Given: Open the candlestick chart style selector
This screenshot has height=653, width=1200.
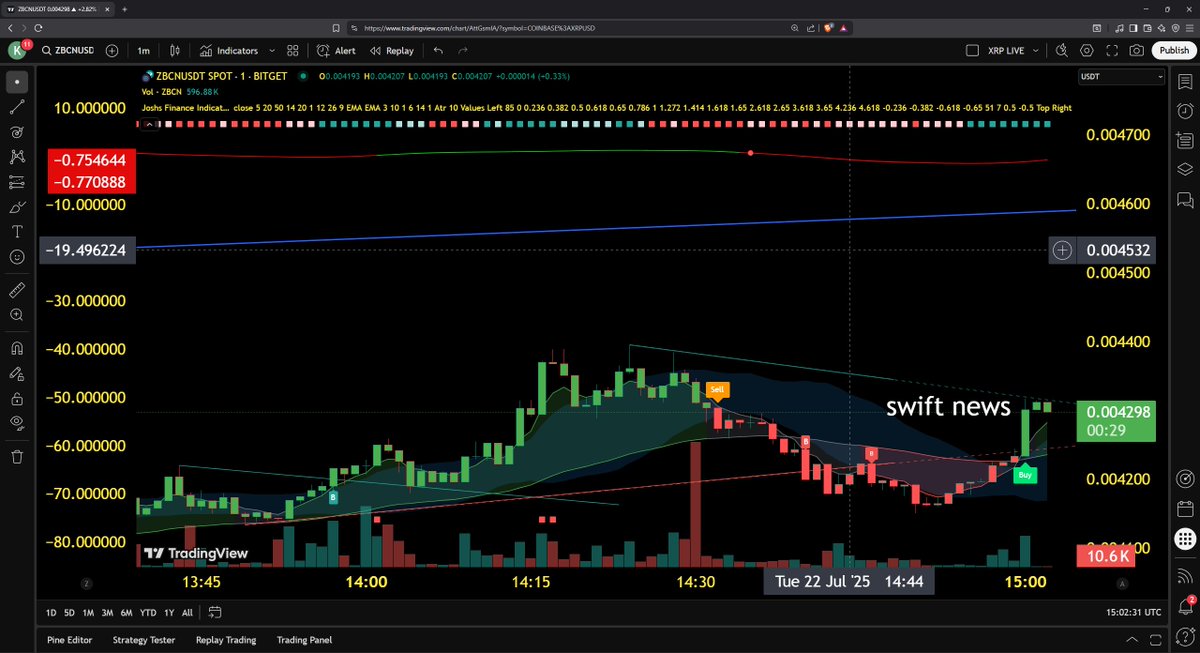Looking at the screenshot, I should tap(175, 50).
